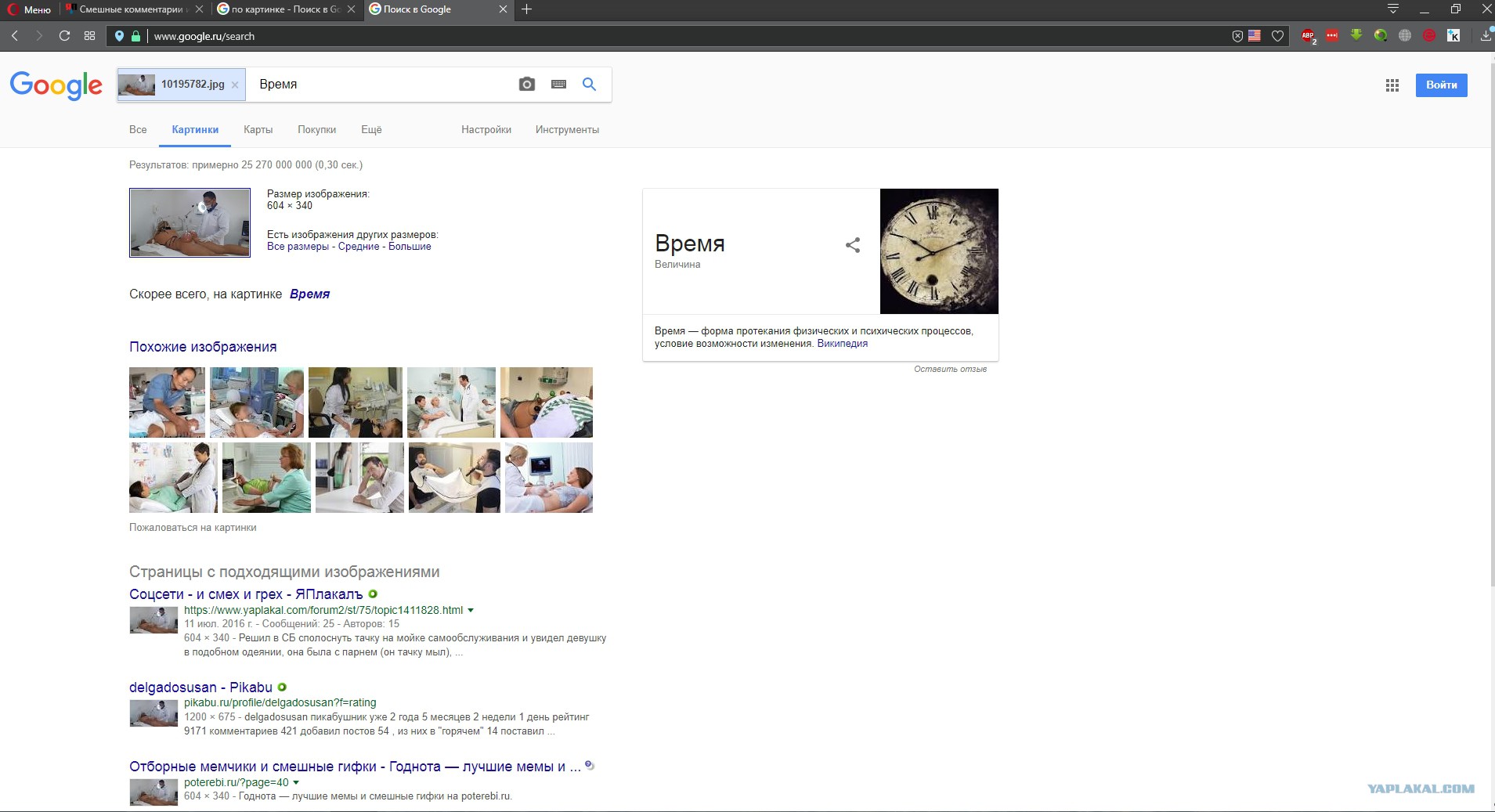Select the Картинки tab

195,130
